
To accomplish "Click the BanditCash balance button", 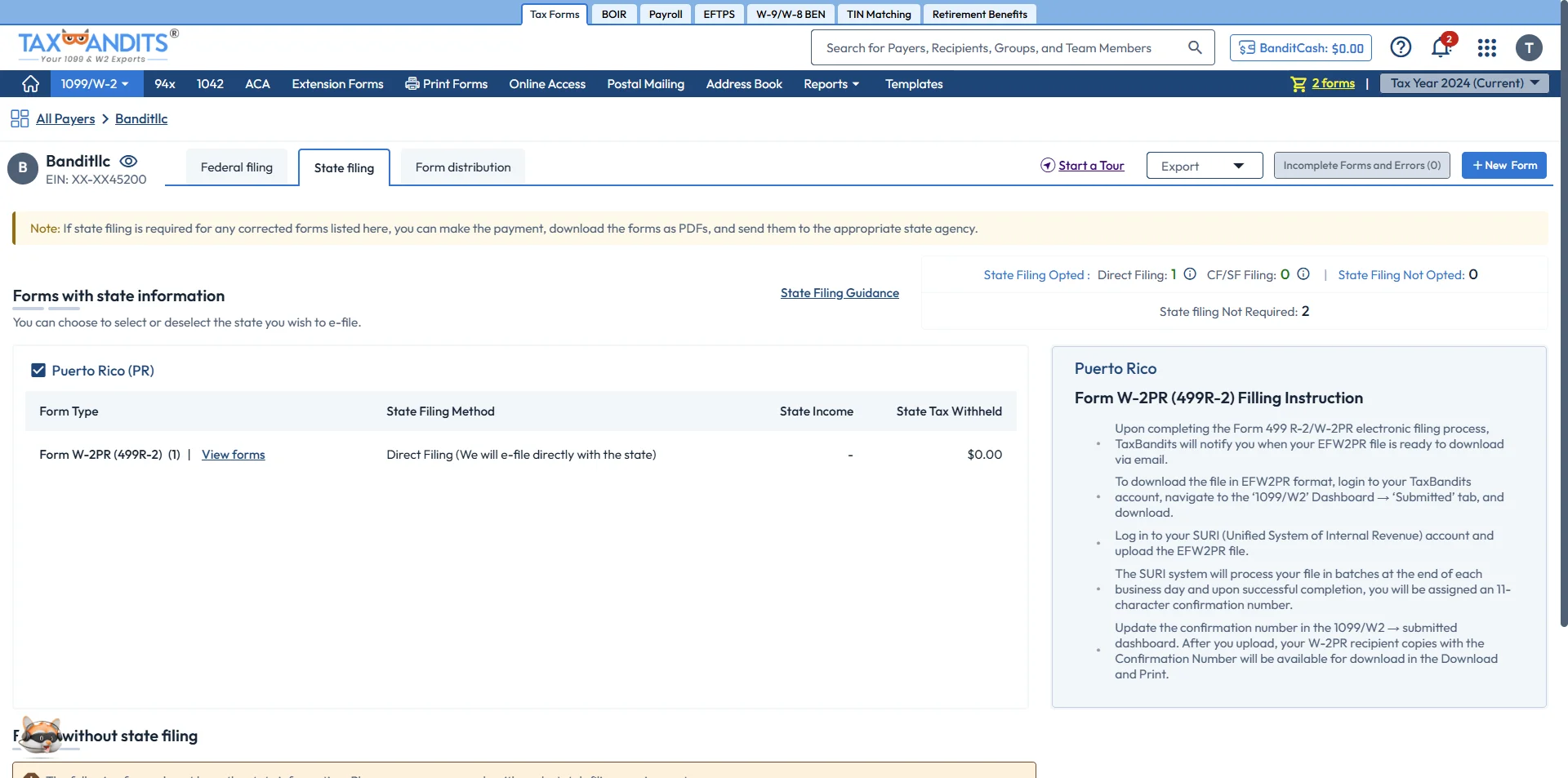I will tap(1301, 48).
